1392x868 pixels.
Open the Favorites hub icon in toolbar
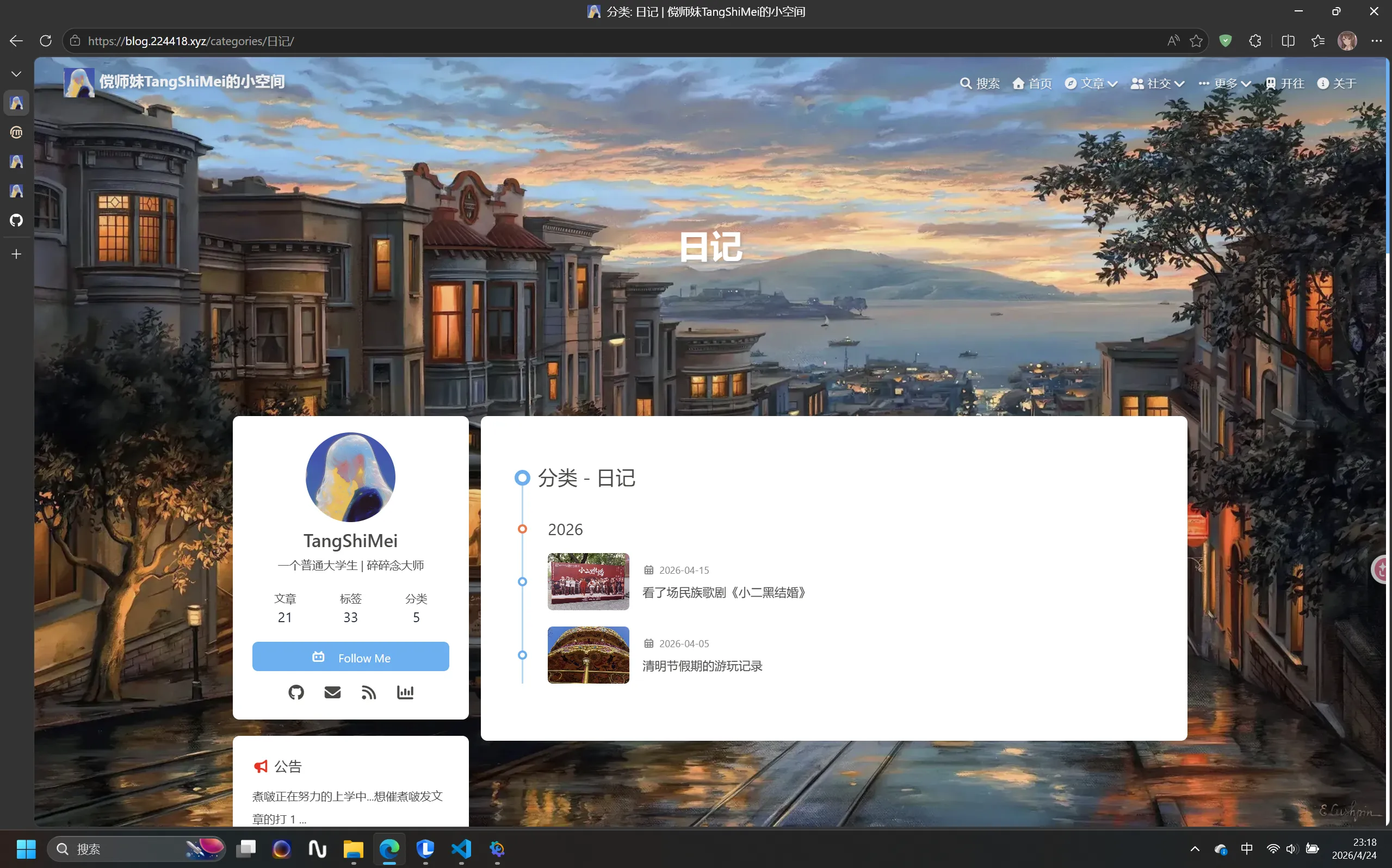point(1318,41)
